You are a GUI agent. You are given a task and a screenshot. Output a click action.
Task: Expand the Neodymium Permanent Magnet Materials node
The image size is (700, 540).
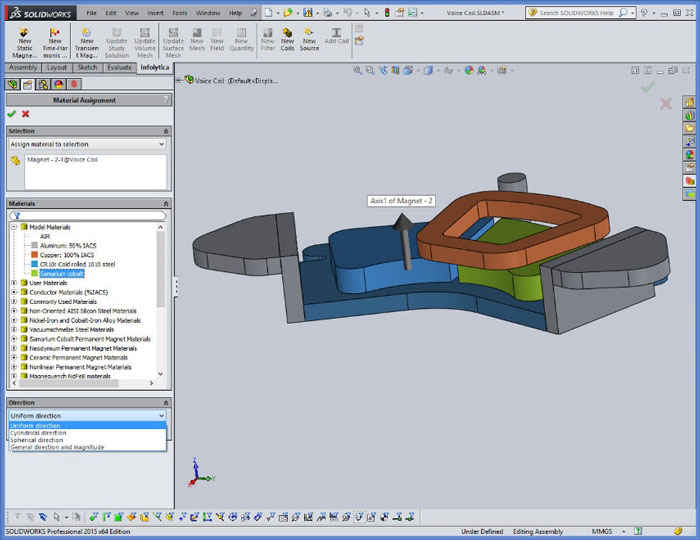click(13, 348)
